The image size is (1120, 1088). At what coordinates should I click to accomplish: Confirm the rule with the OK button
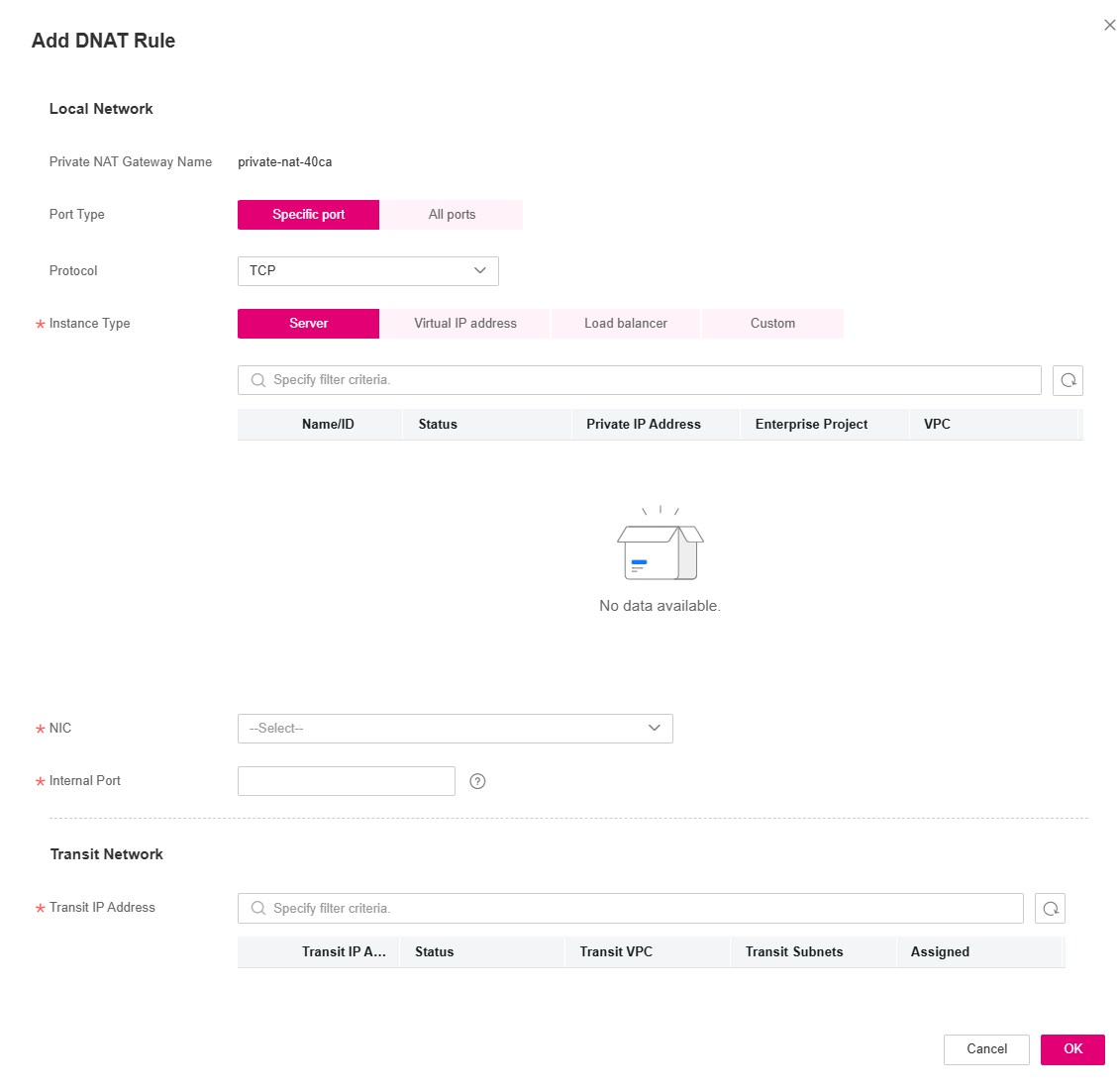(1072, 1049)
